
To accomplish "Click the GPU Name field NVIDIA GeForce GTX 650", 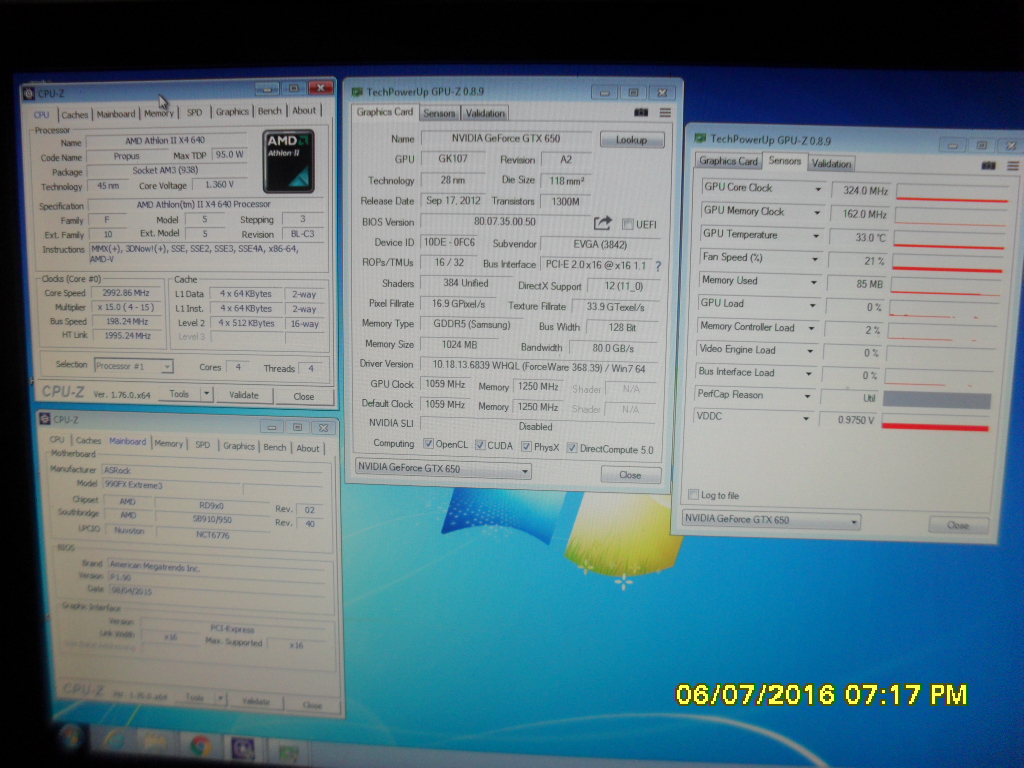I will tap(506, 138).
